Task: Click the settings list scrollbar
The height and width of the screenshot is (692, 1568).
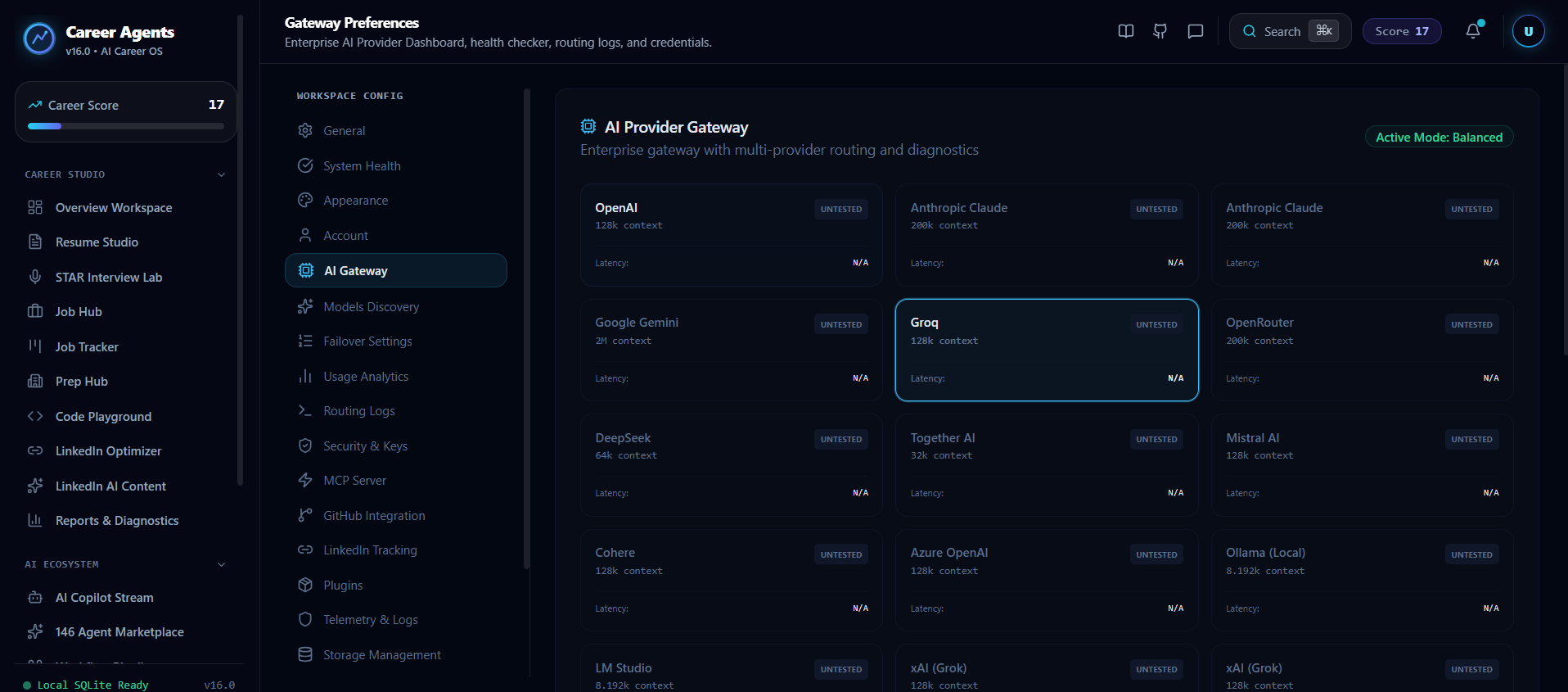Action: pos(527,328)
